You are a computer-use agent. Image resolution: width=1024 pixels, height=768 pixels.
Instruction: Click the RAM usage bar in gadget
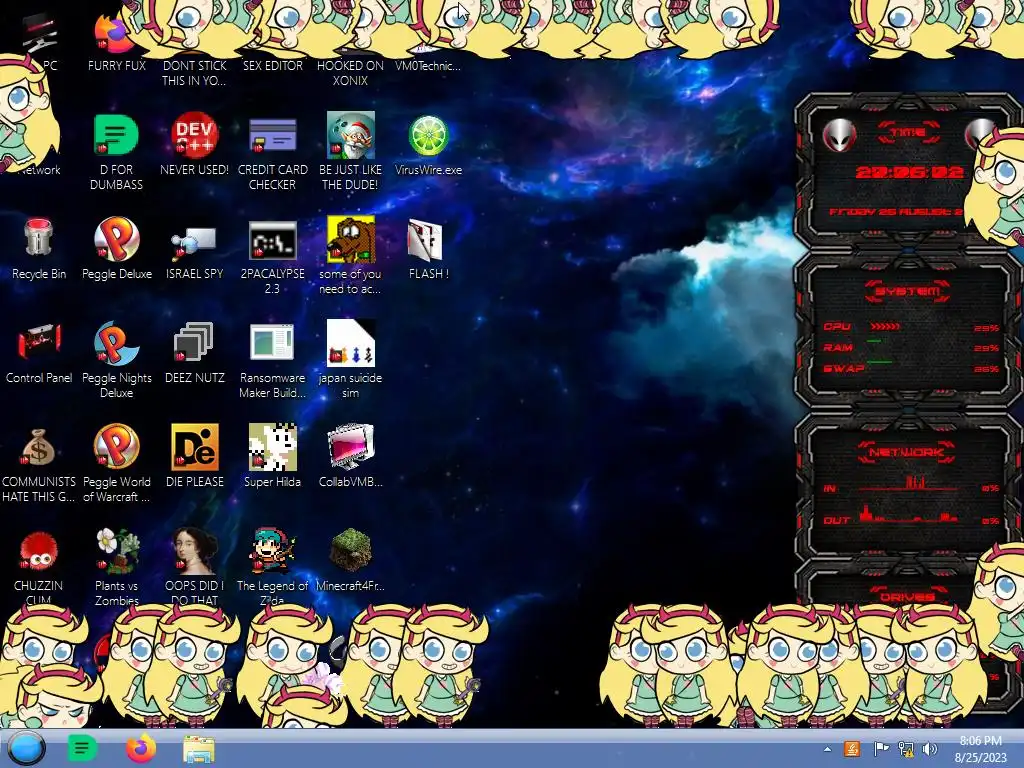pyautogui.click(x=874, y=340)
